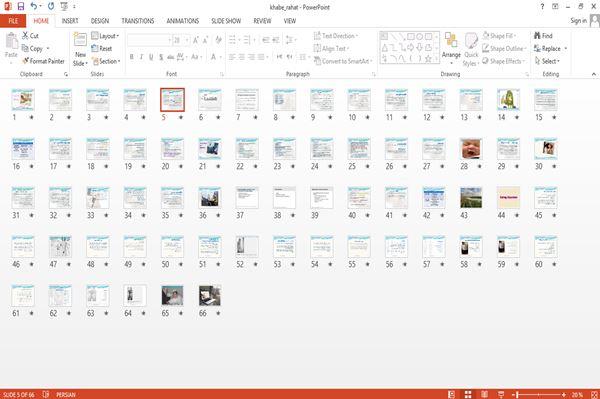
Task: Click Convert to SmartArt button
Action: coord(343,61)
